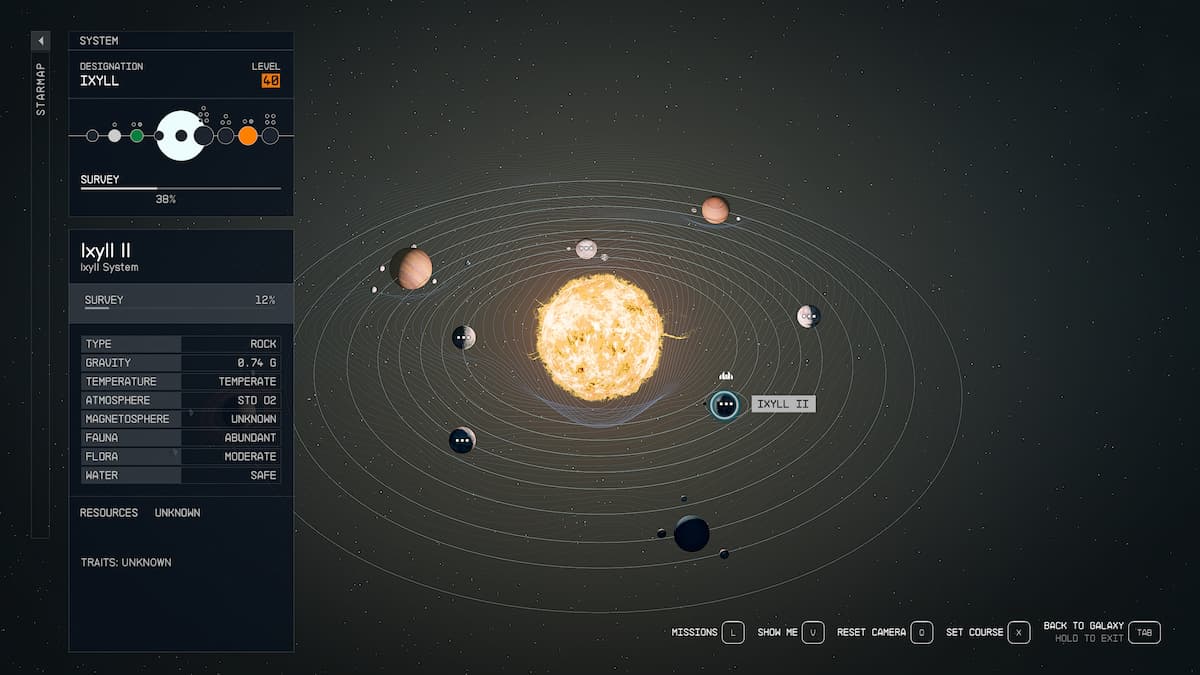Click the Reset Camera button
The width and height of the screenshot is (1200, 675).
point(922,632)
